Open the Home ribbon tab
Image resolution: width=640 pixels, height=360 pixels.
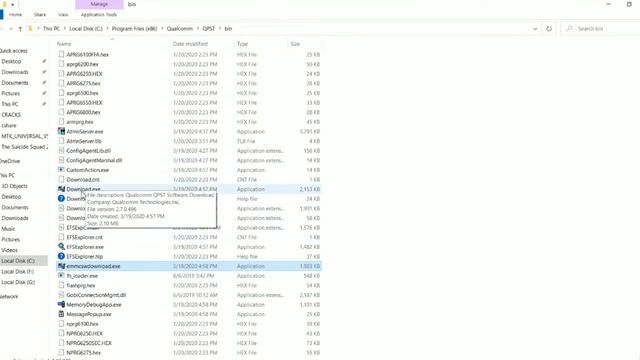tap(16, 15)
